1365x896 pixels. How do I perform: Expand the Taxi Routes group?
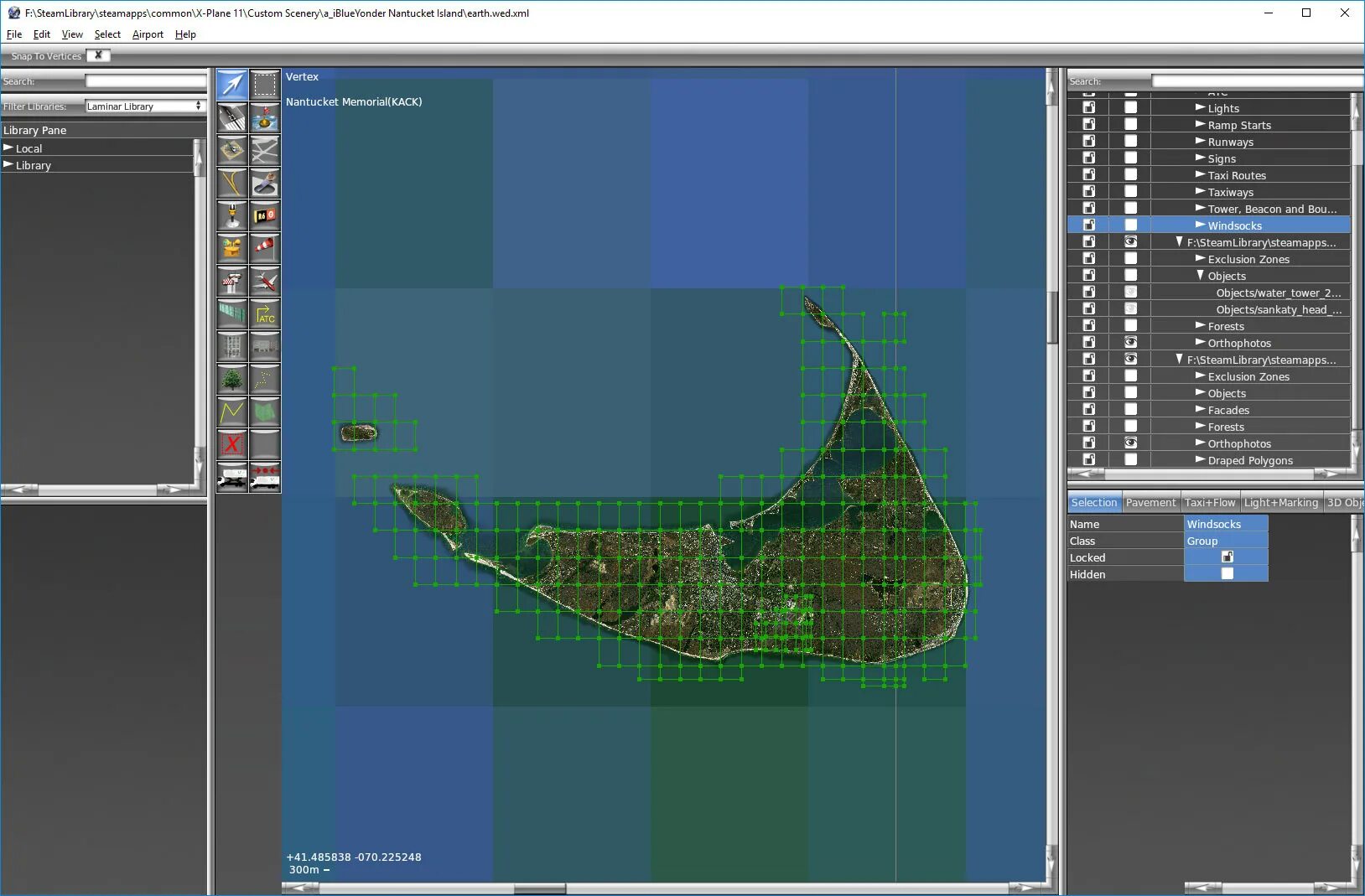[1200, 174]
